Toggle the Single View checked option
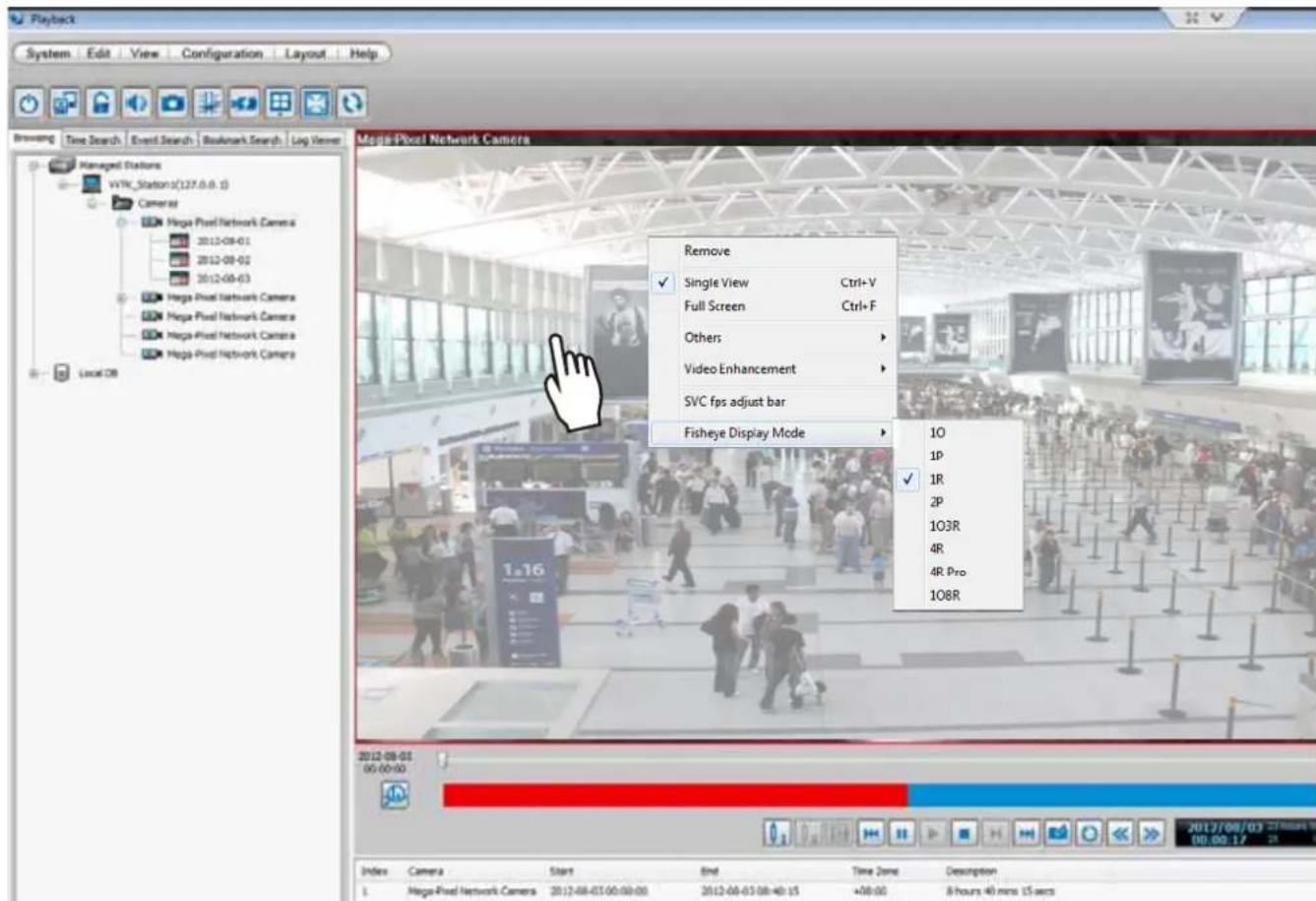 (772, 283)
